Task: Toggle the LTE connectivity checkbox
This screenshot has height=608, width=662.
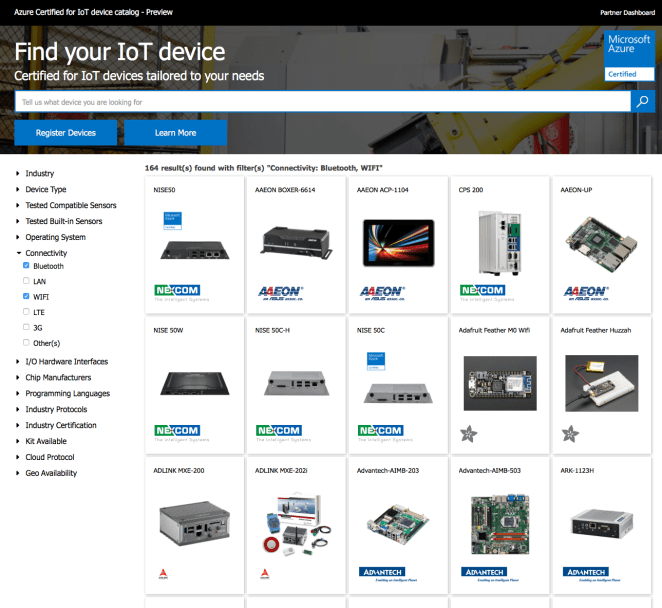Action: [26, 312]
